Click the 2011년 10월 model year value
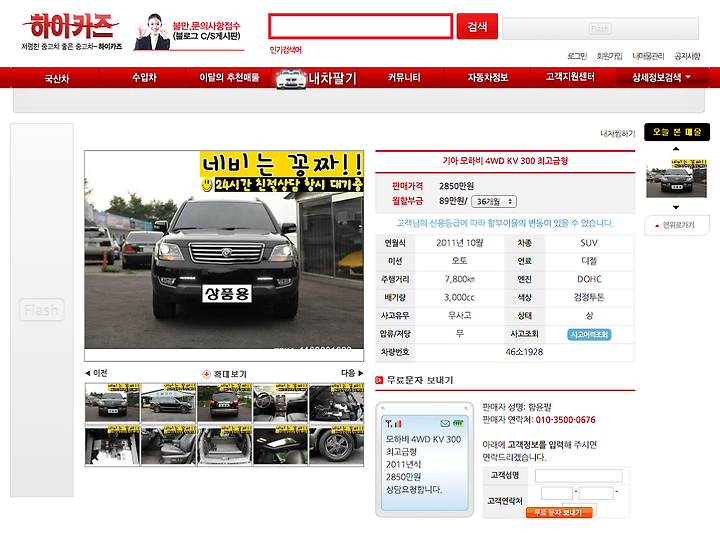The image size is (720, 533). coord(460,243)
